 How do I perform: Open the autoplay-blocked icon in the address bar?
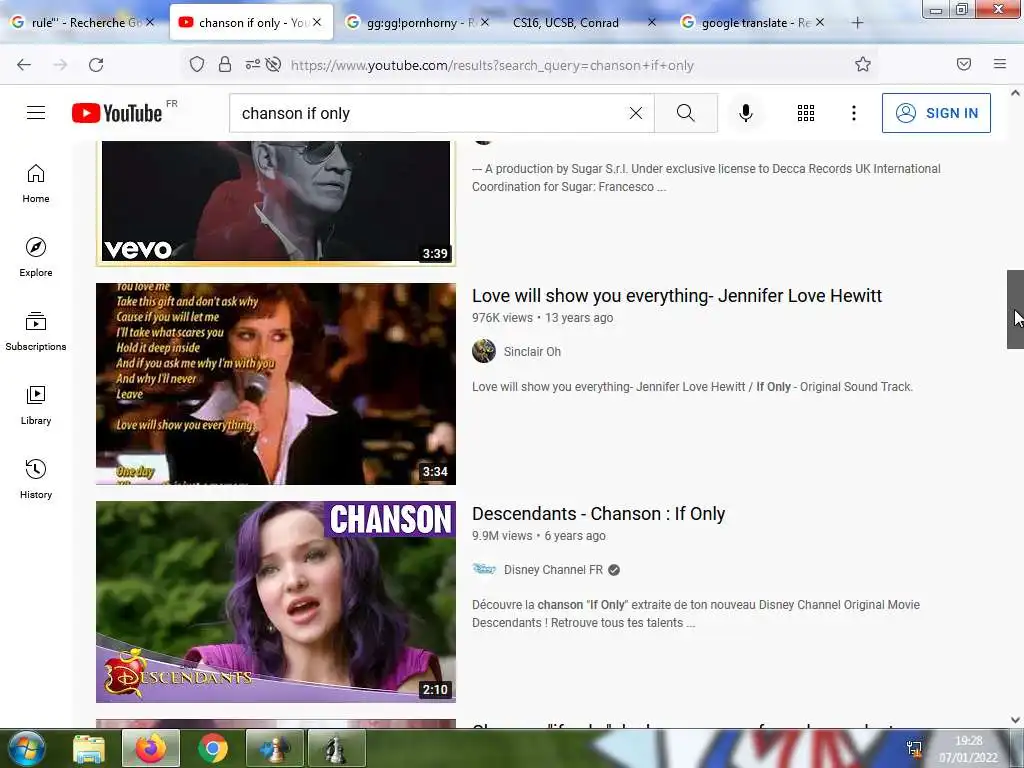tap(274, 64)
